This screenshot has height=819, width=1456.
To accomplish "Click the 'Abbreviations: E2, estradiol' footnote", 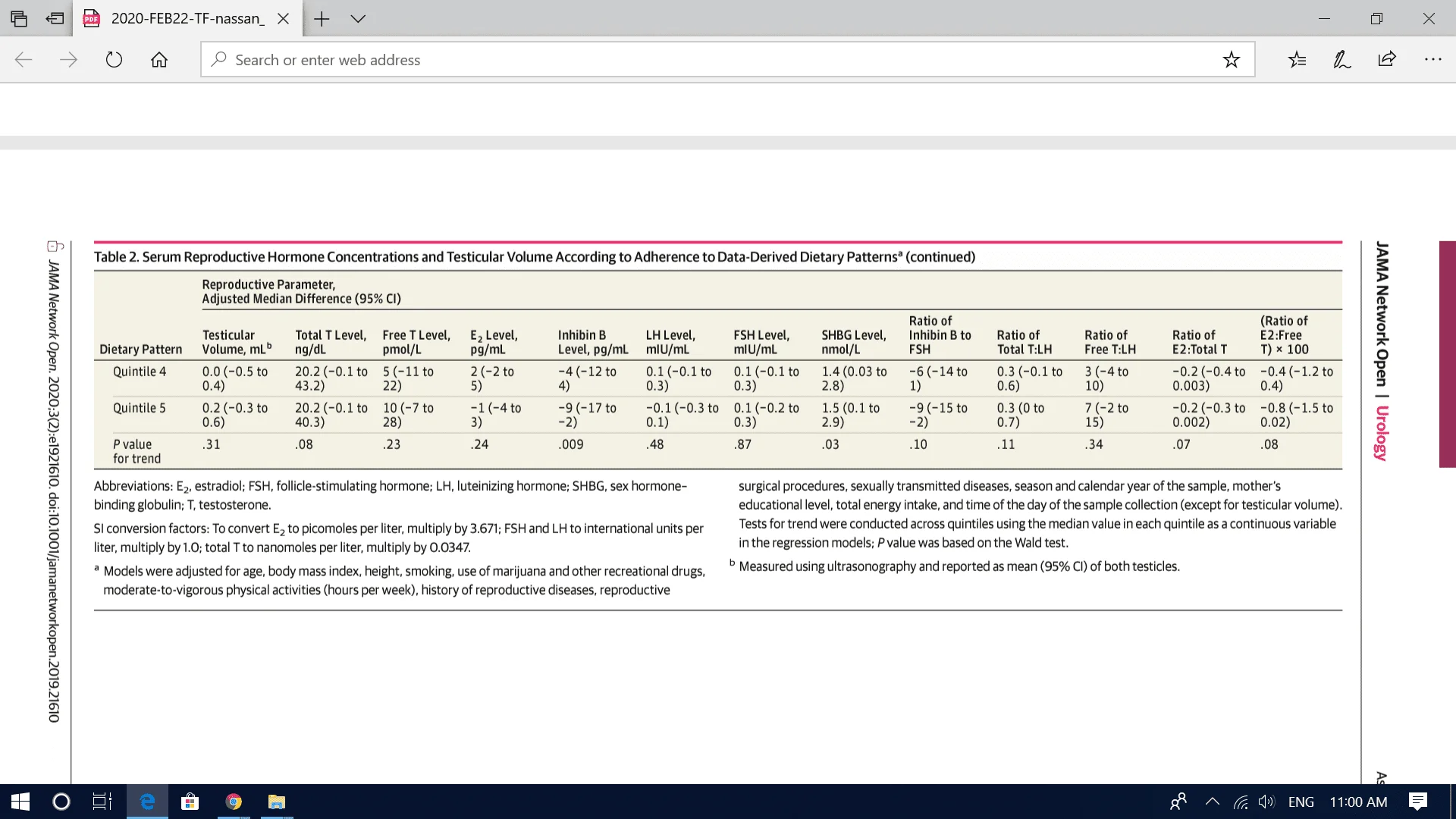I will (391, 495).
